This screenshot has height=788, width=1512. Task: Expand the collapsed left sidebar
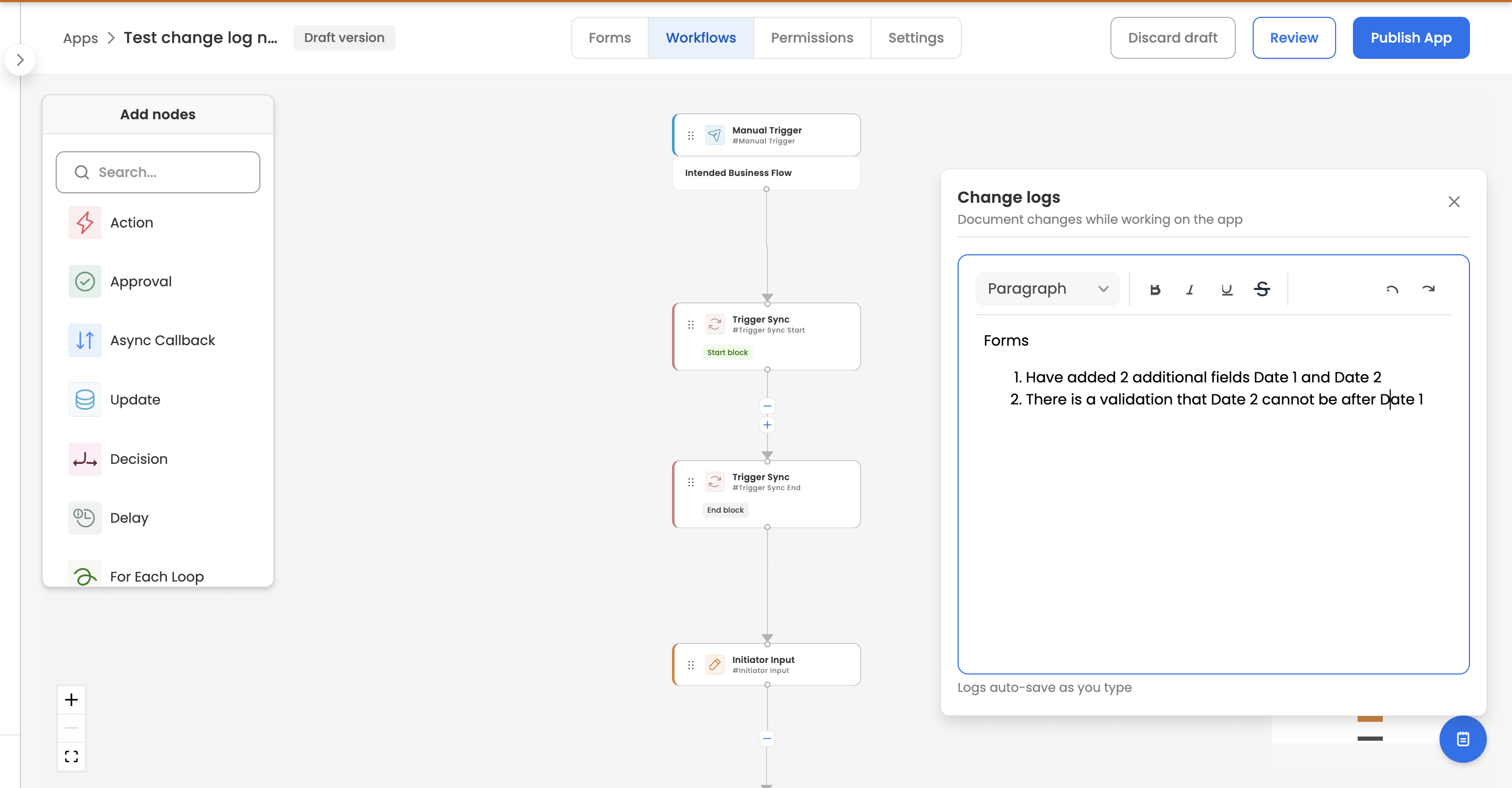coord(20,60)
